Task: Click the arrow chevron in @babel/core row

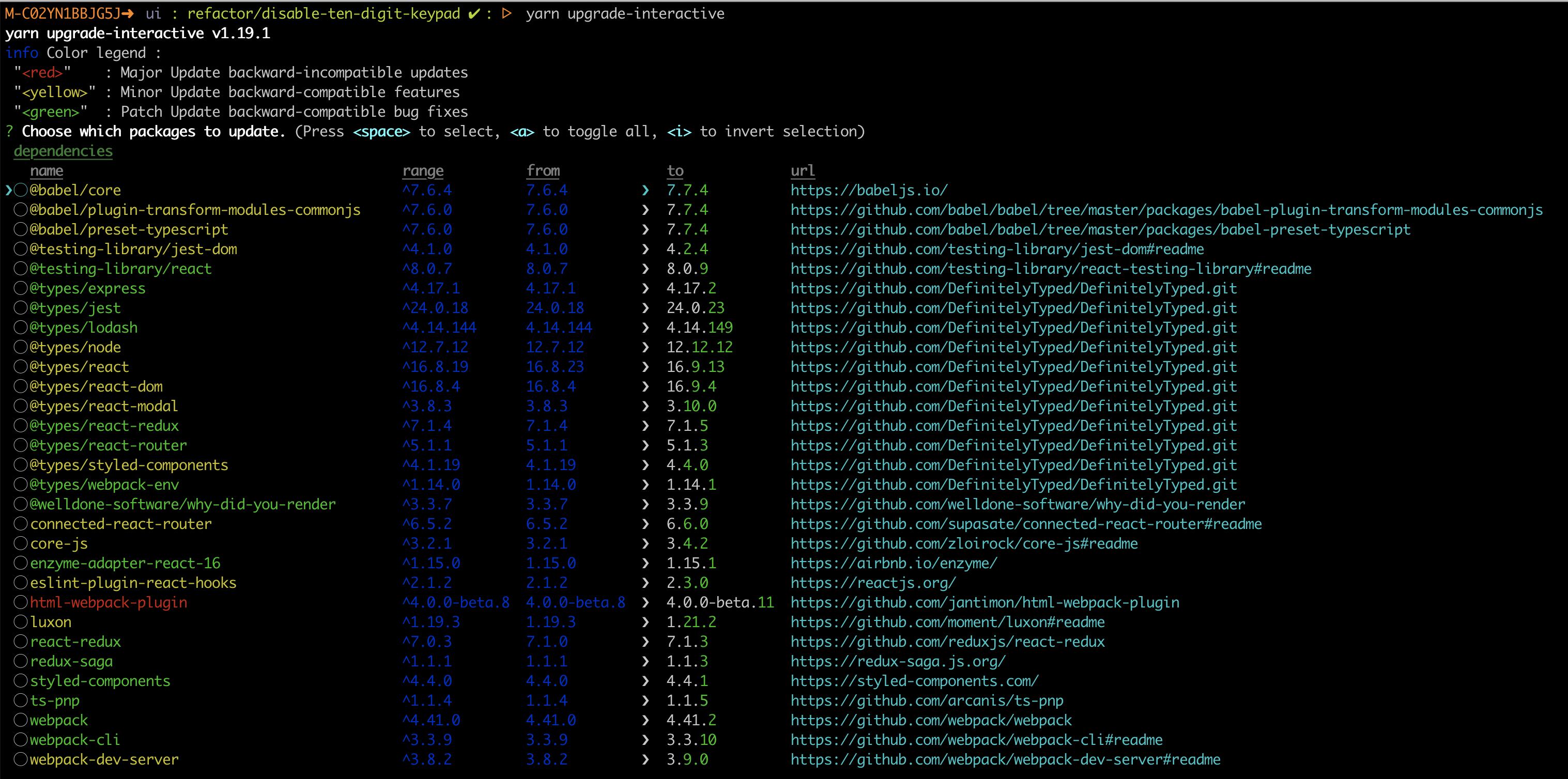Action: pyautogui.click(x=645, y=191)
